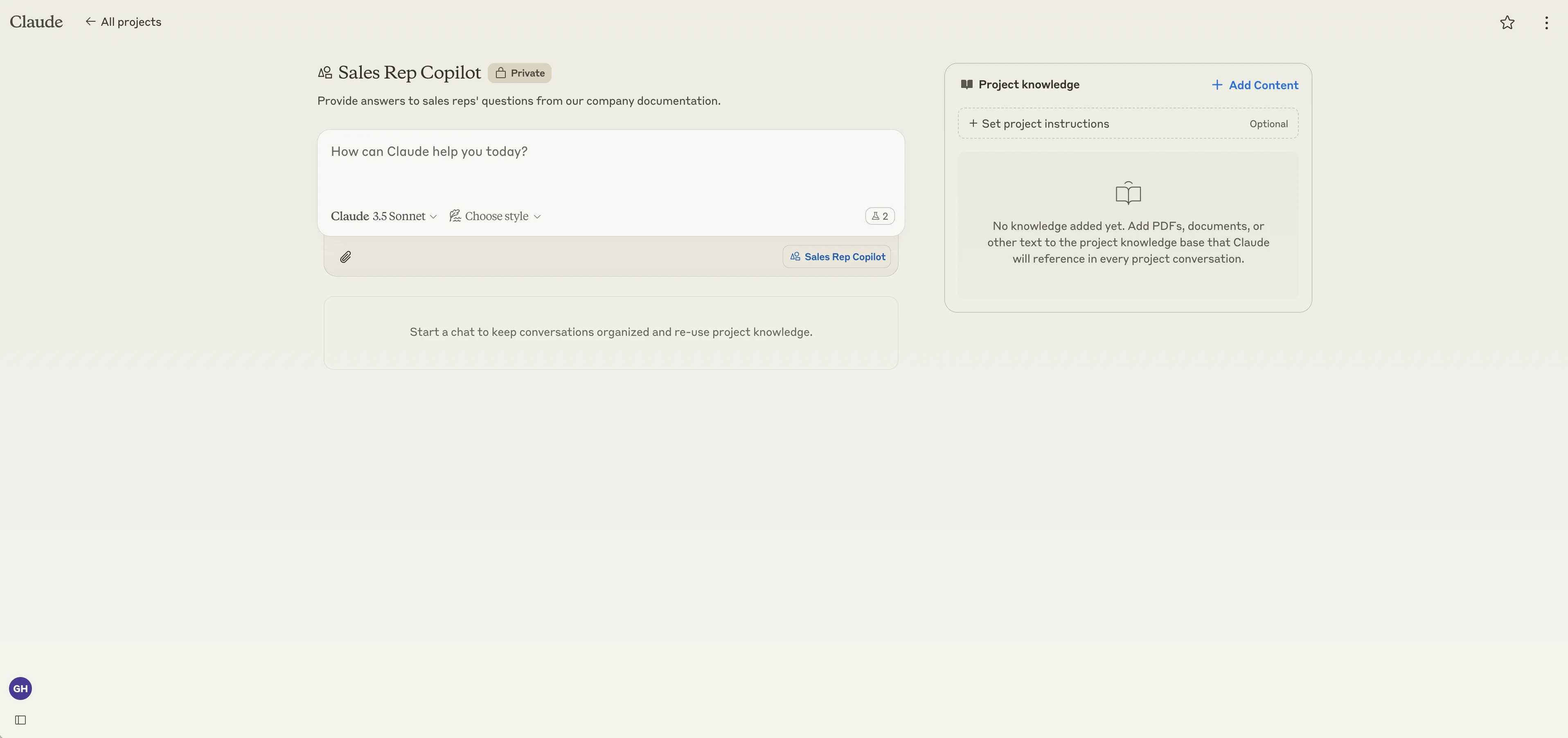
Task: Open the Claude 3.5 Sonnet model dropdown
Action: 383,216
